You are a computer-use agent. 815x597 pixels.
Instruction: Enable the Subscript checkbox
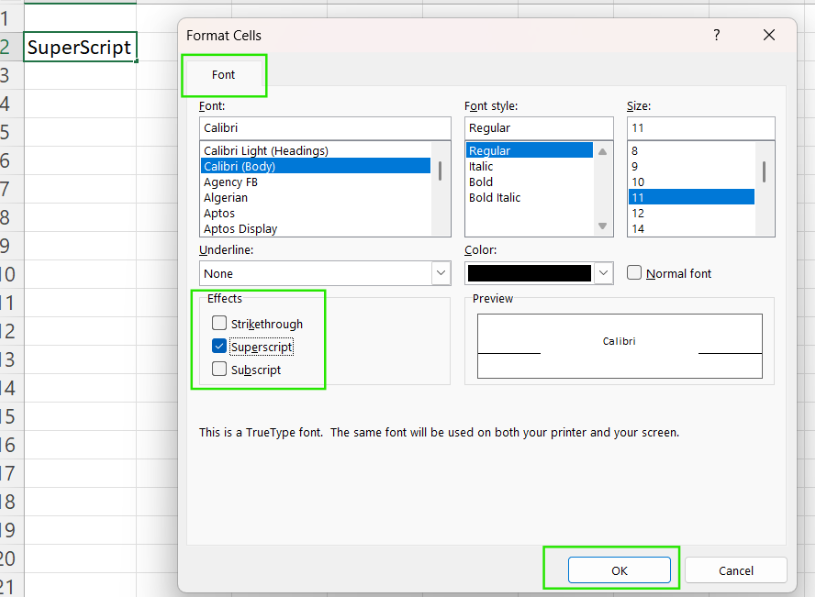click(x=219, y=370)
